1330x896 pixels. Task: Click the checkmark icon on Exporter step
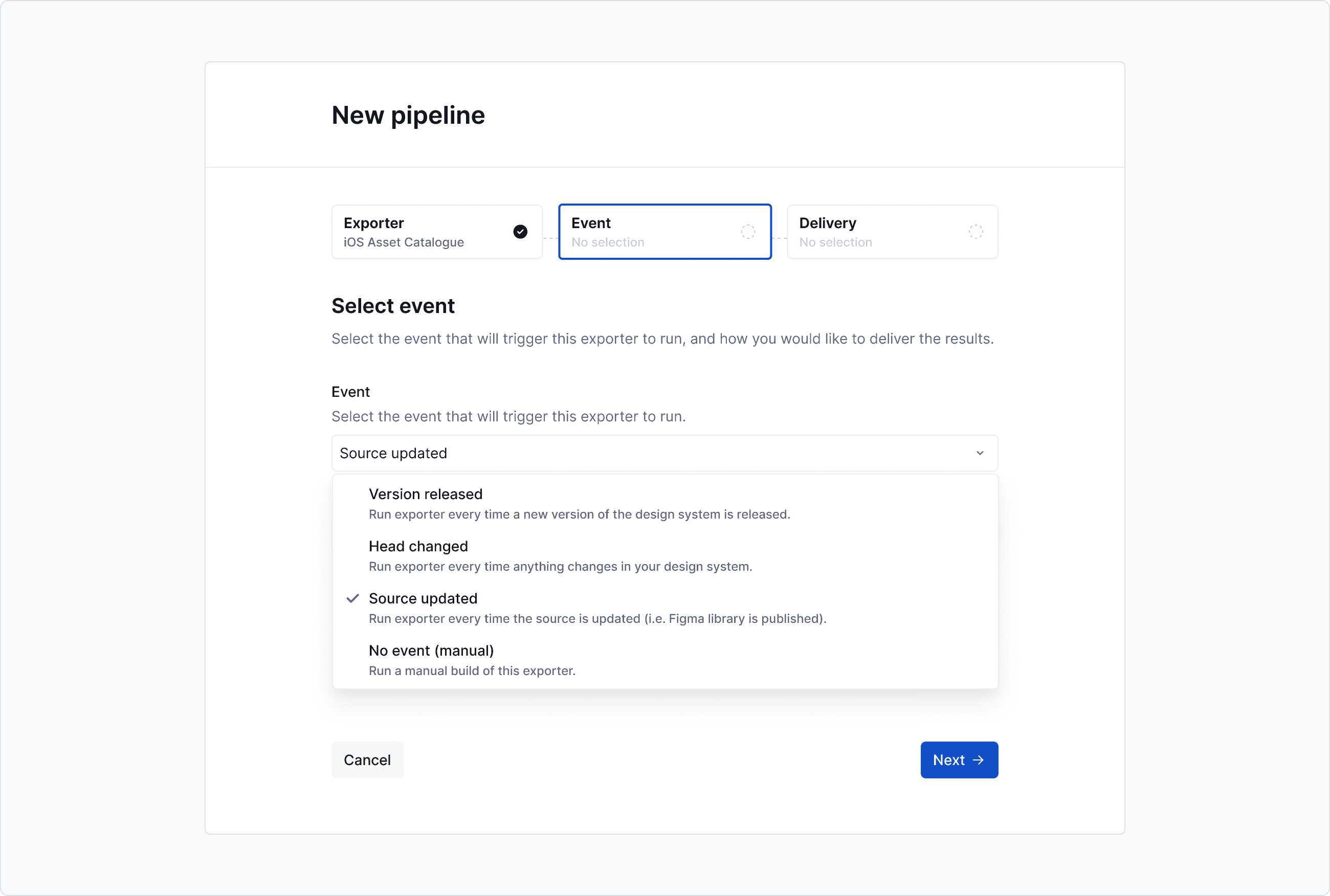tap(520, 232)
